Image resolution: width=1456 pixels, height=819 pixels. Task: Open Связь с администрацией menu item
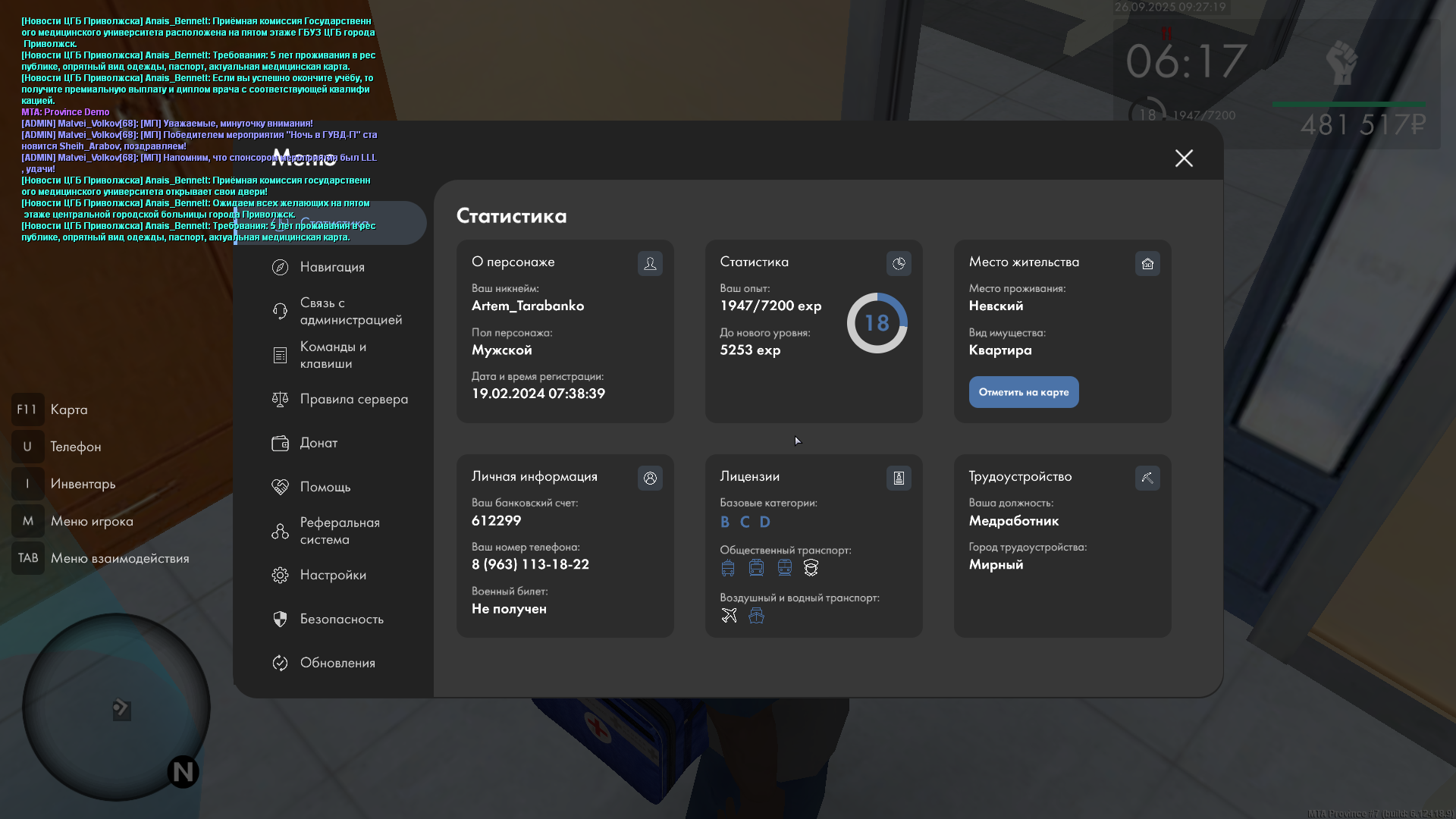(350, 311)
